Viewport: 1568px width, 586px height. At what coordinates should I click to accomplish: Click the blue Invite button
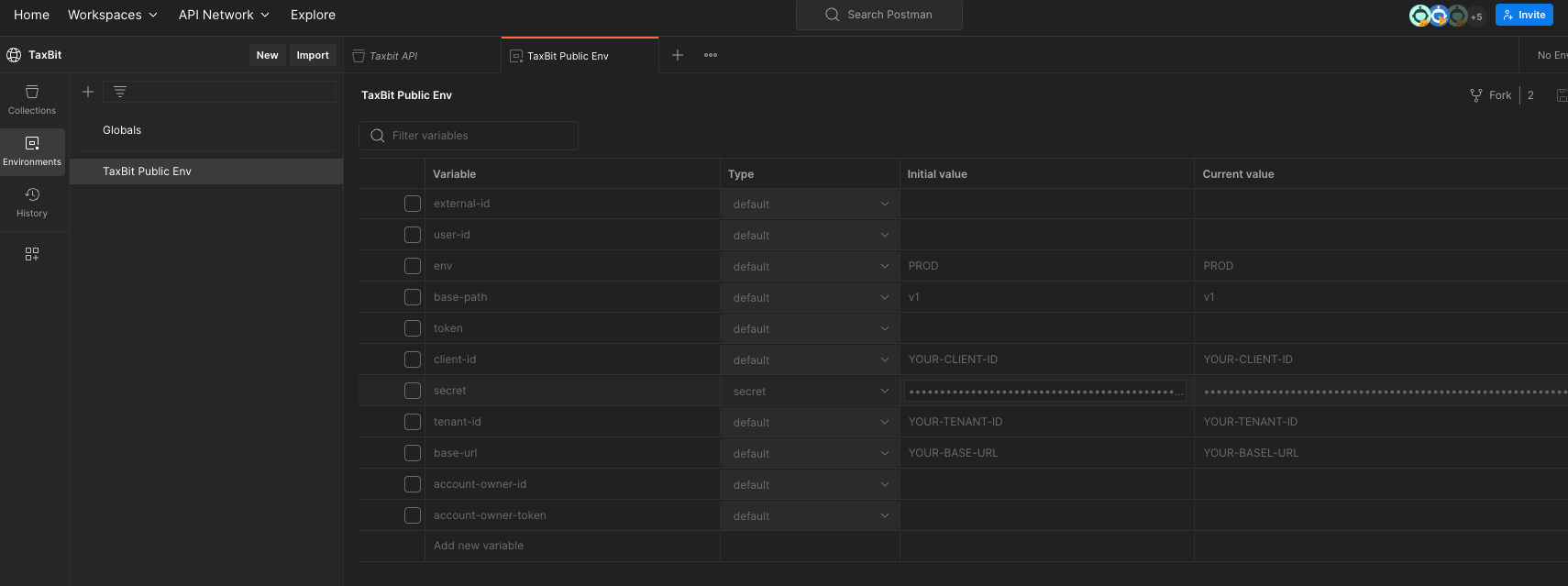click(x=1524, y=15)
